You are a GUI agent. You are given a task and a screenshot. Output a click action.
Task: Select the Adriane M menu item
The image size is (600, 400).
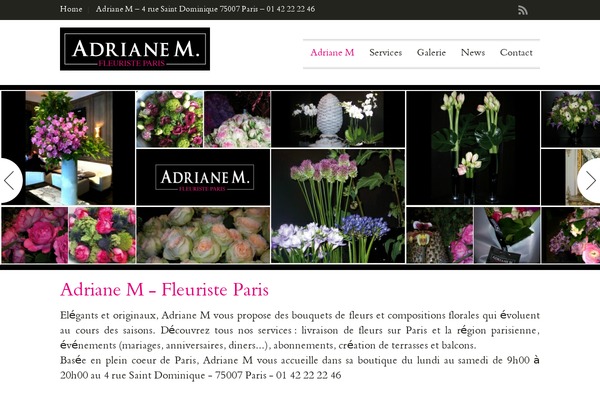click(332, 52)
